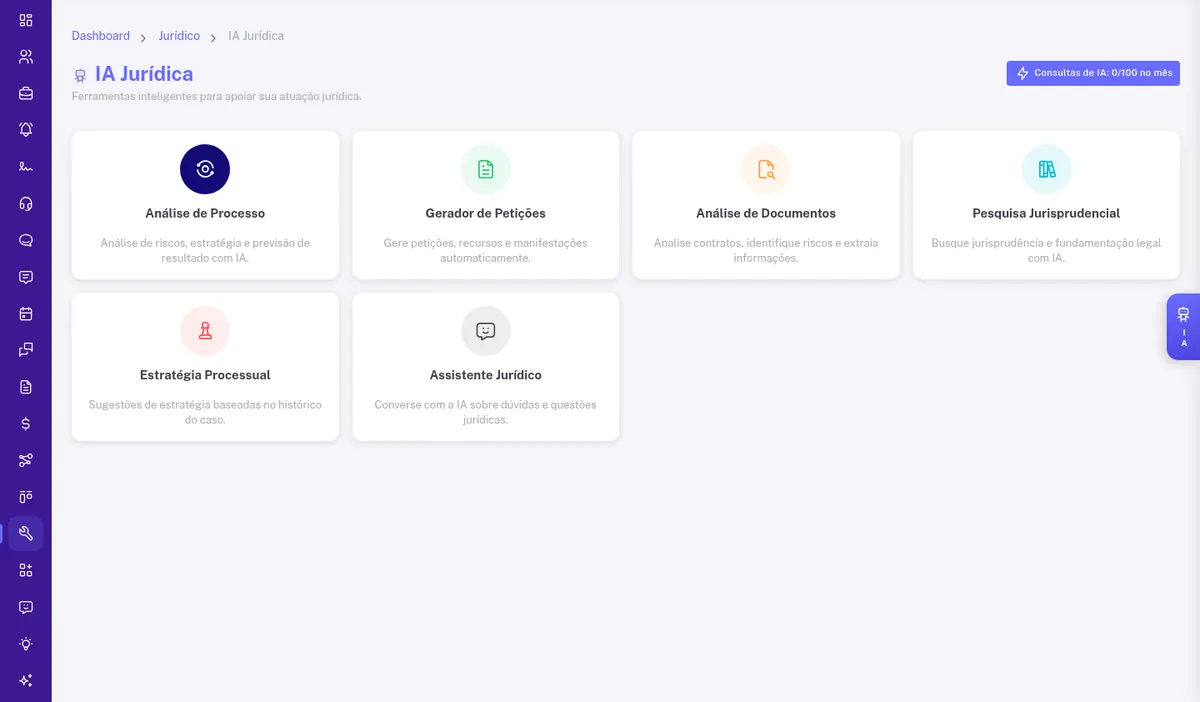This screenshot has width=1200, height=702.
Task: Click the Análise de Processo circular icon
Action: (205, 169)
